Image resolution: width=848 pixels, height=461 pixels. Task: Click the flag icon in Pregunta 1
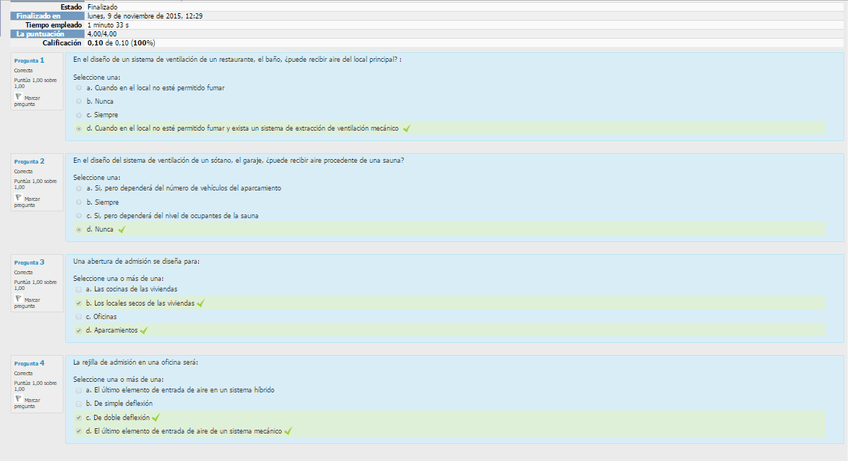click(18, 96)
